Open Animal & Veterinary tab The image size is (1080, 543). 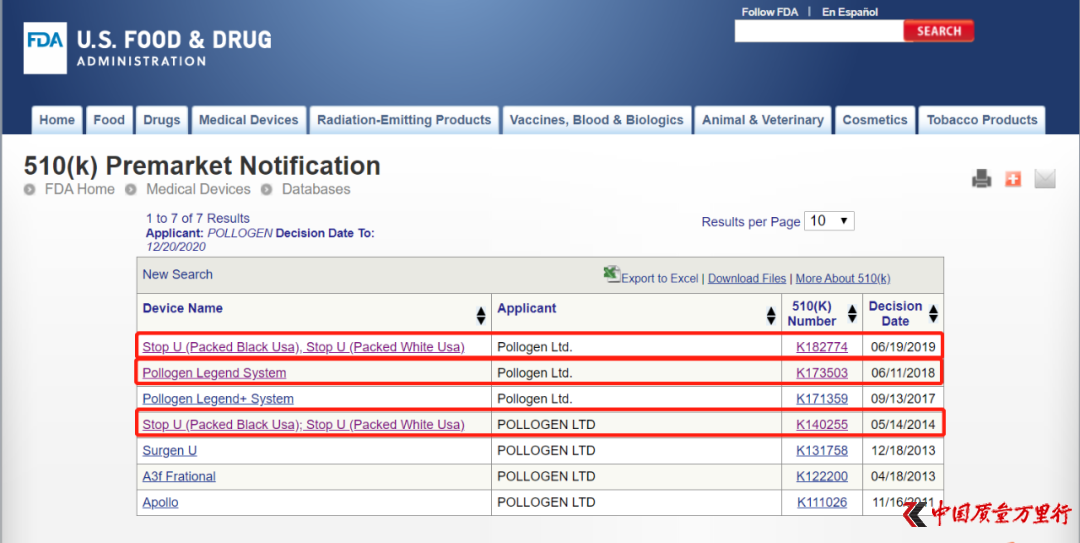pyautogui.click(x=762, y=120)
